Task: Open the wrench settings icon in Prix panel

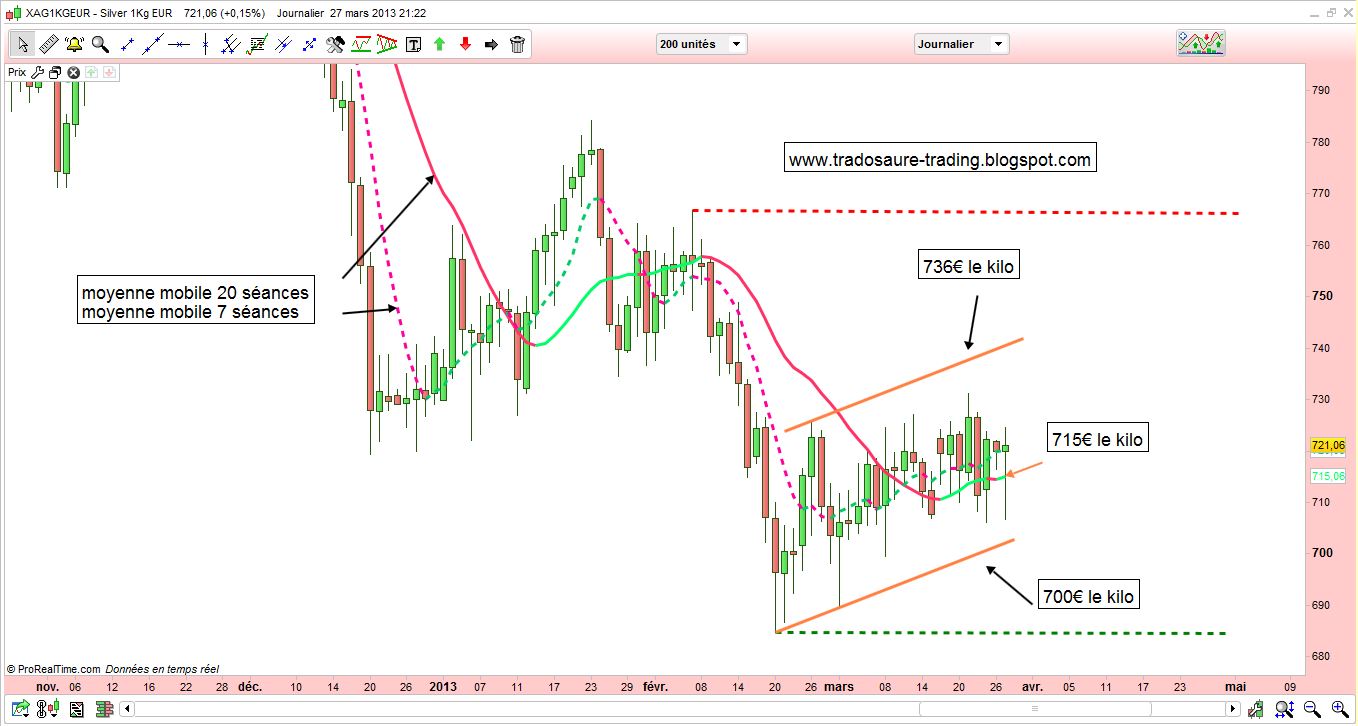Action: (38, 72)
